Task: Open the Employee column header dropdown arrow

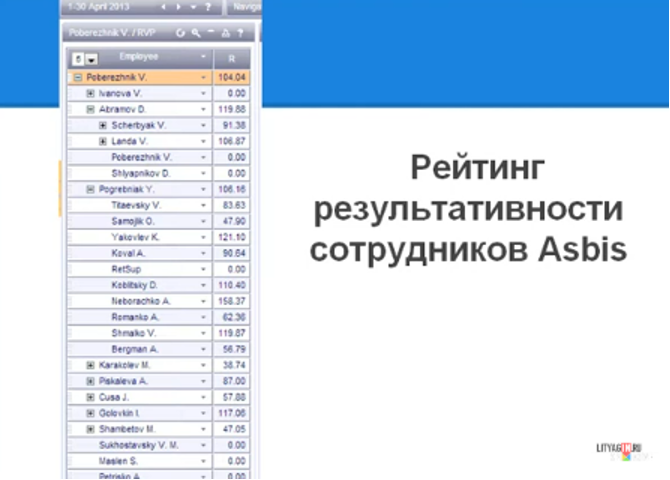Action: coord(203,56)
